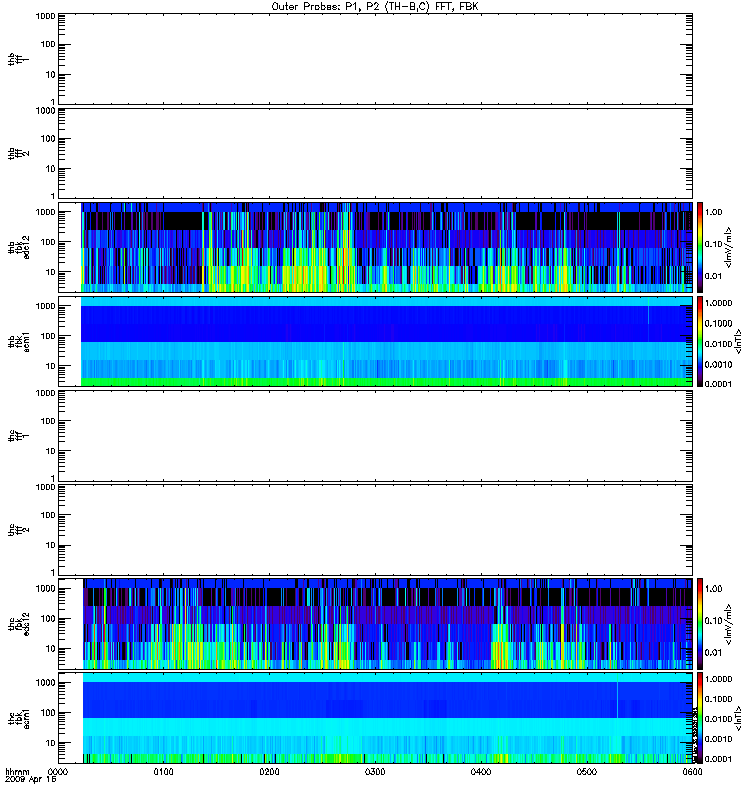
Task: Select the 'thb fff 1' panel label
Action: tap(18, 60)
